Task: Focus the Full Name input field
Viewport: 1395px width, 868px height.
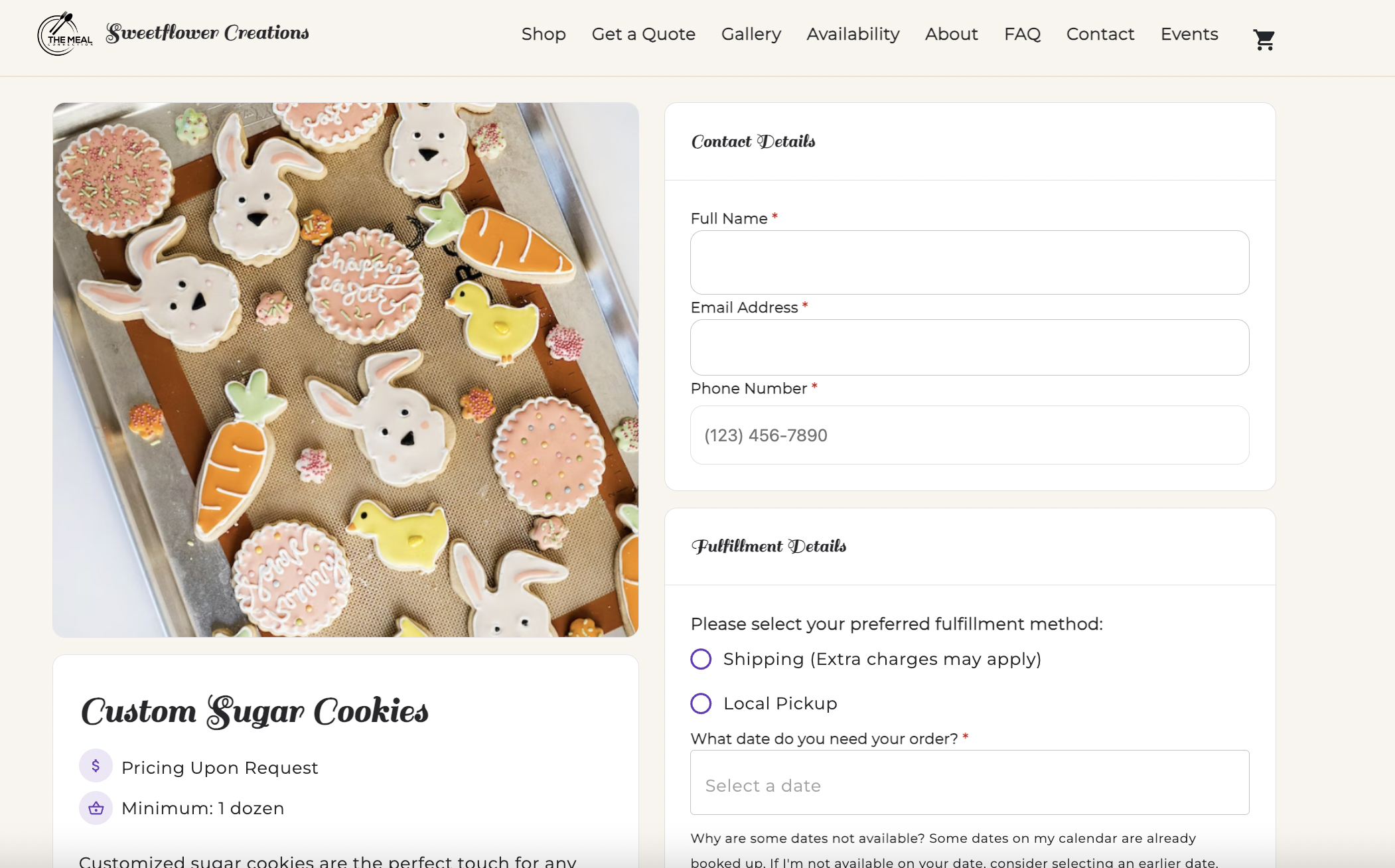Action: point(970,262)
